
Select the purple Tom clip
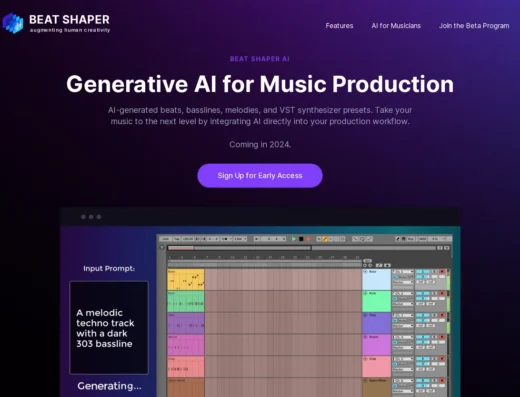186,323
